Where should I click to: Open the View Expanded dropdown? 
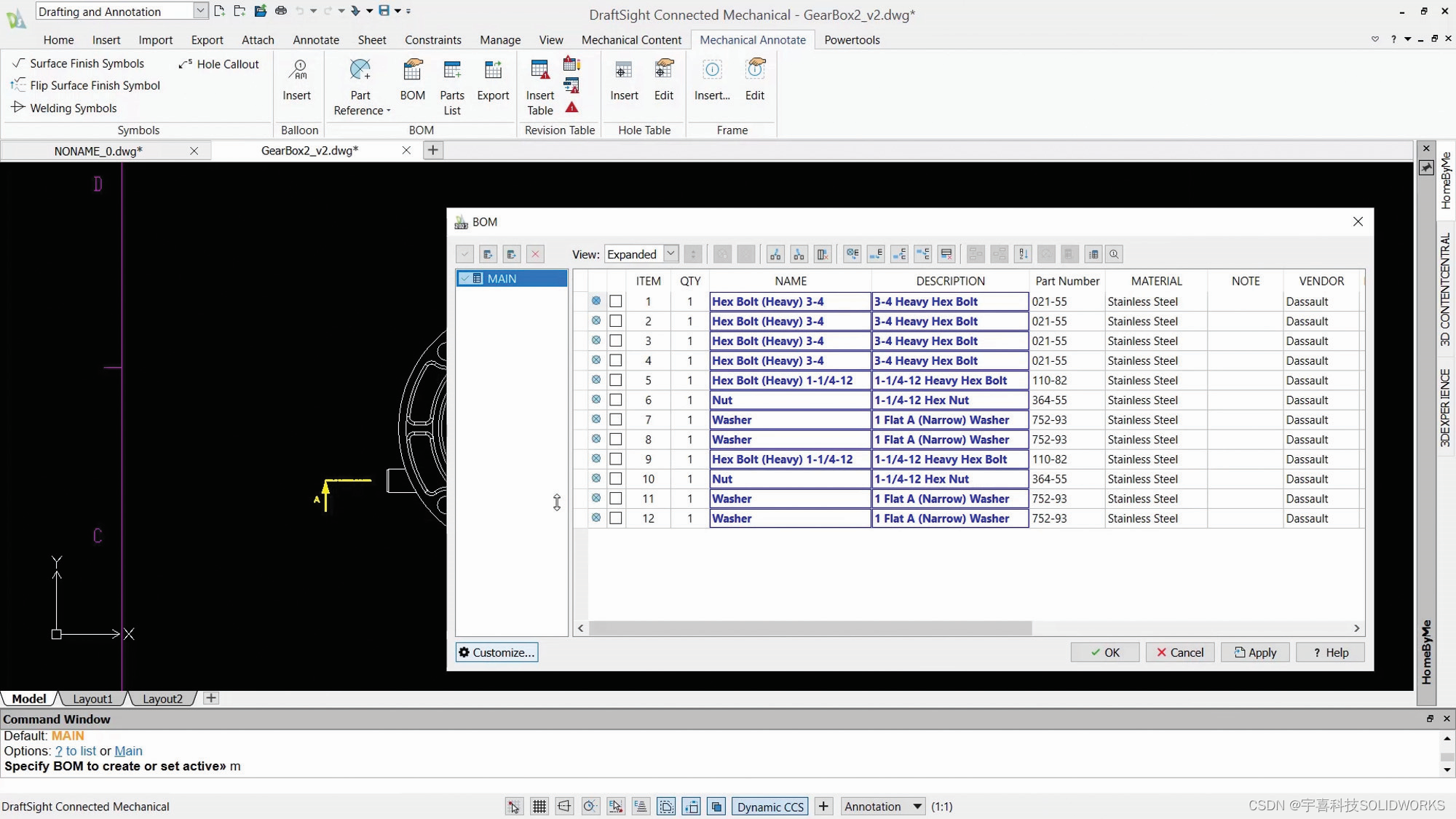[x=670, y=253]
